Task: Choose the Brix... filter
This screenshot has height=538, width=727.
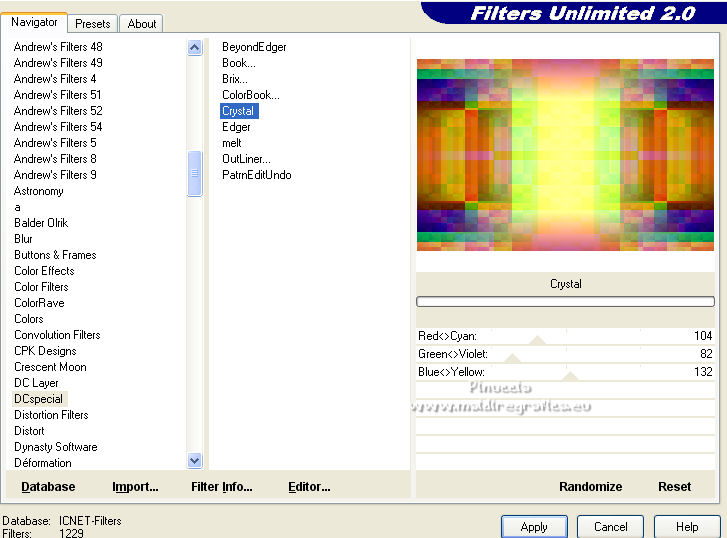Action: [x=235, y=79]
